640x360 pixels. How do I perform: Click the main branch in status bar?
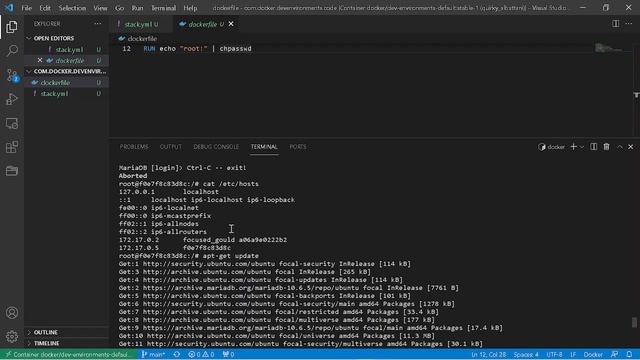click(153, 354)
